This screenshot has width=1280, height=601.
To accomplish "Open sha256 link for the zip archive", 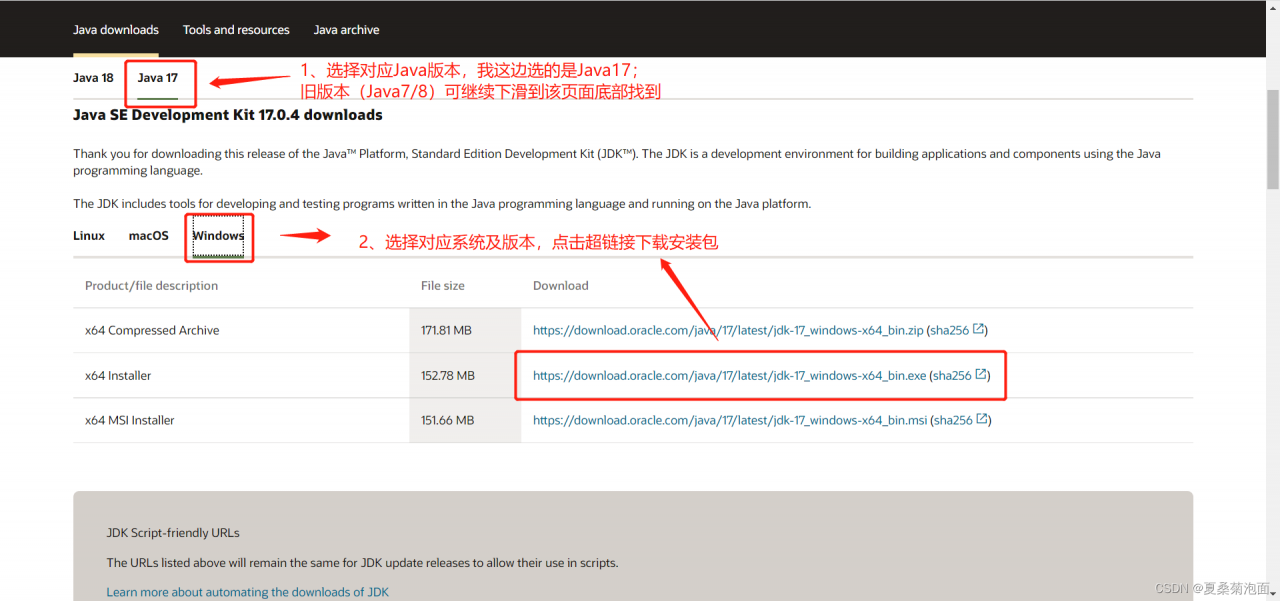I will pyautogui.click(x=950, y=330).
